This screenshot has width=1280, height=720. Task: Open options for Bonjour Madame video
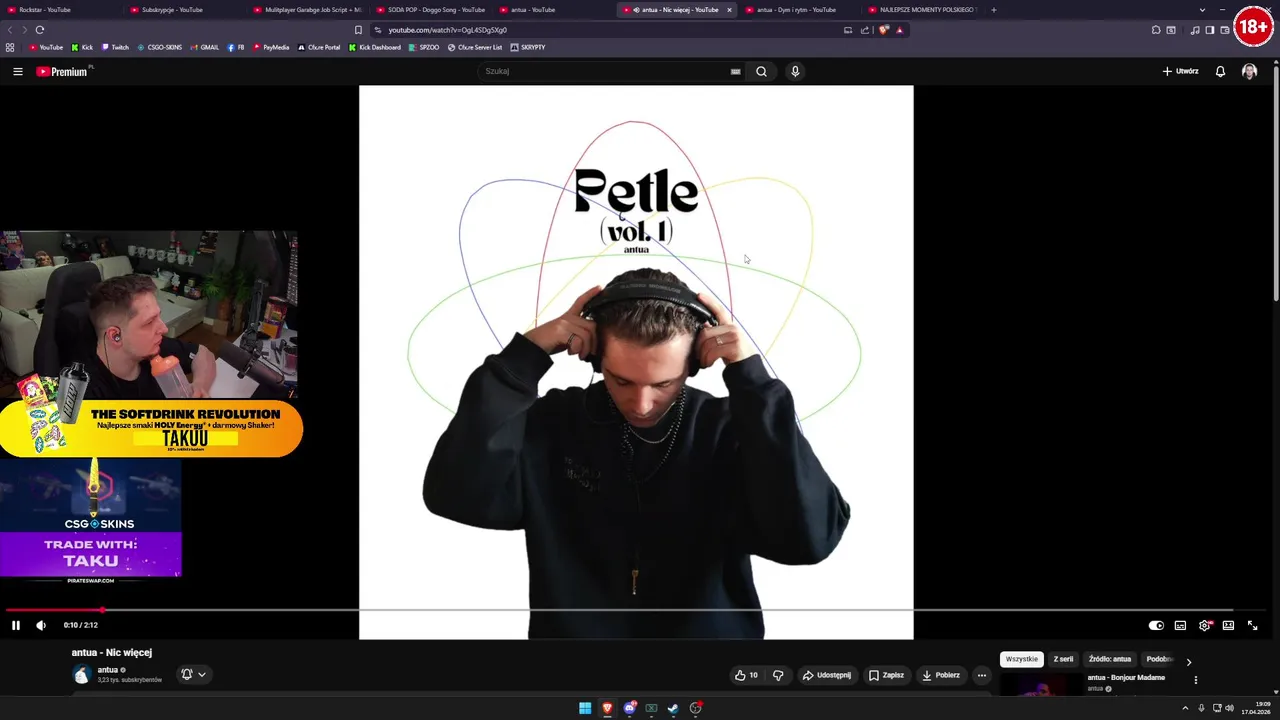[x=1196, y=680]
